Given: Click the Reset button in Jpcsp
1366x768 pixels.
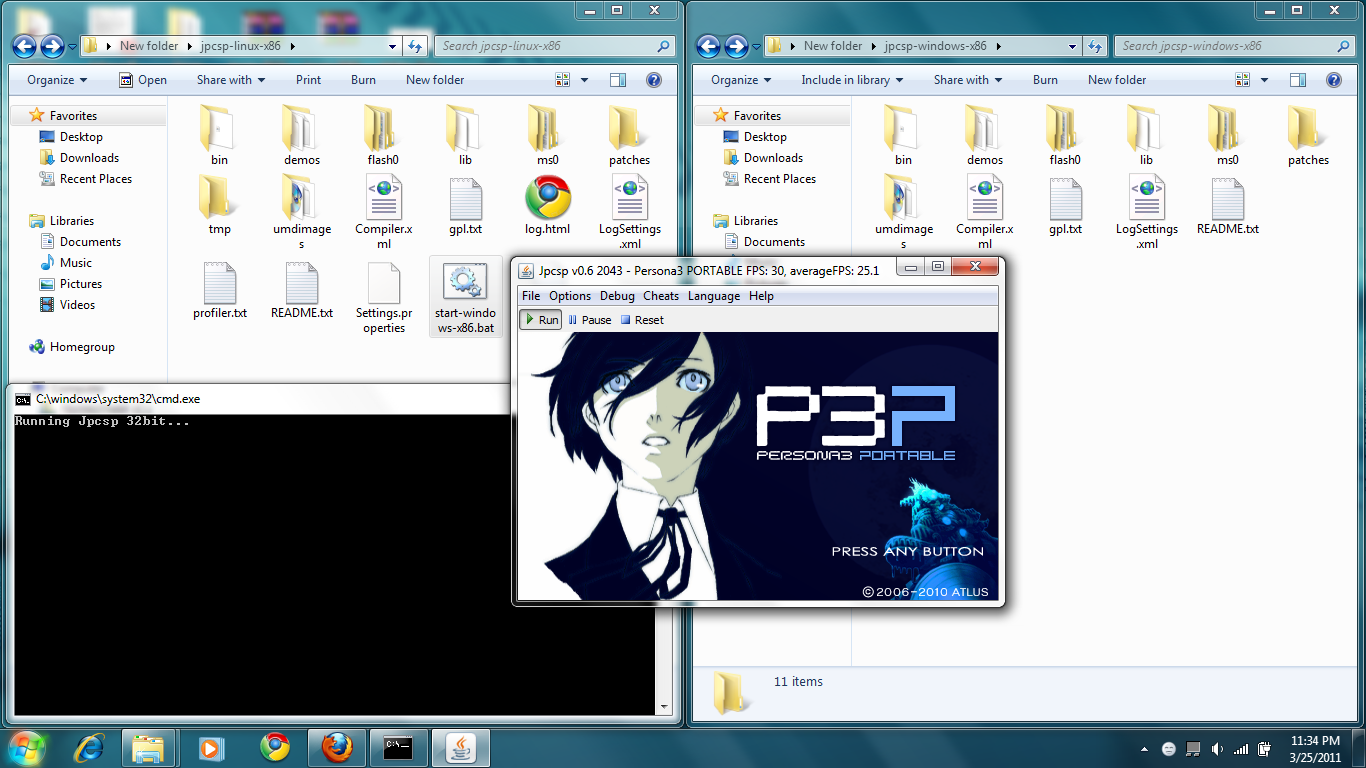Looking at the screenshot, I should [642, 320].
